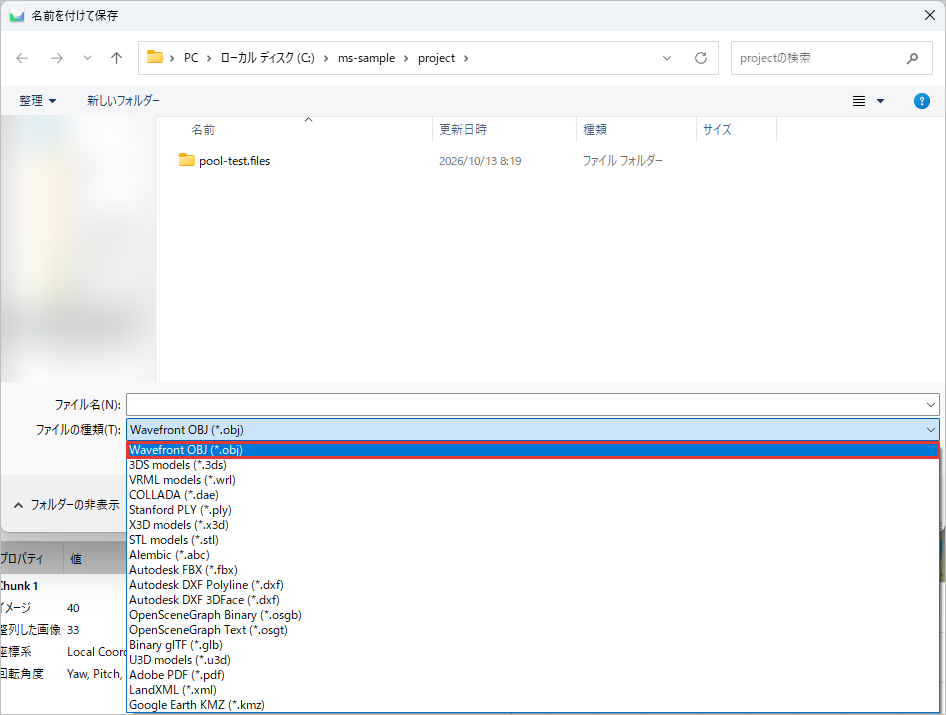Choose LandXML (*.xml)
Screen dimensions: 946x715
(x=533, y=690)
